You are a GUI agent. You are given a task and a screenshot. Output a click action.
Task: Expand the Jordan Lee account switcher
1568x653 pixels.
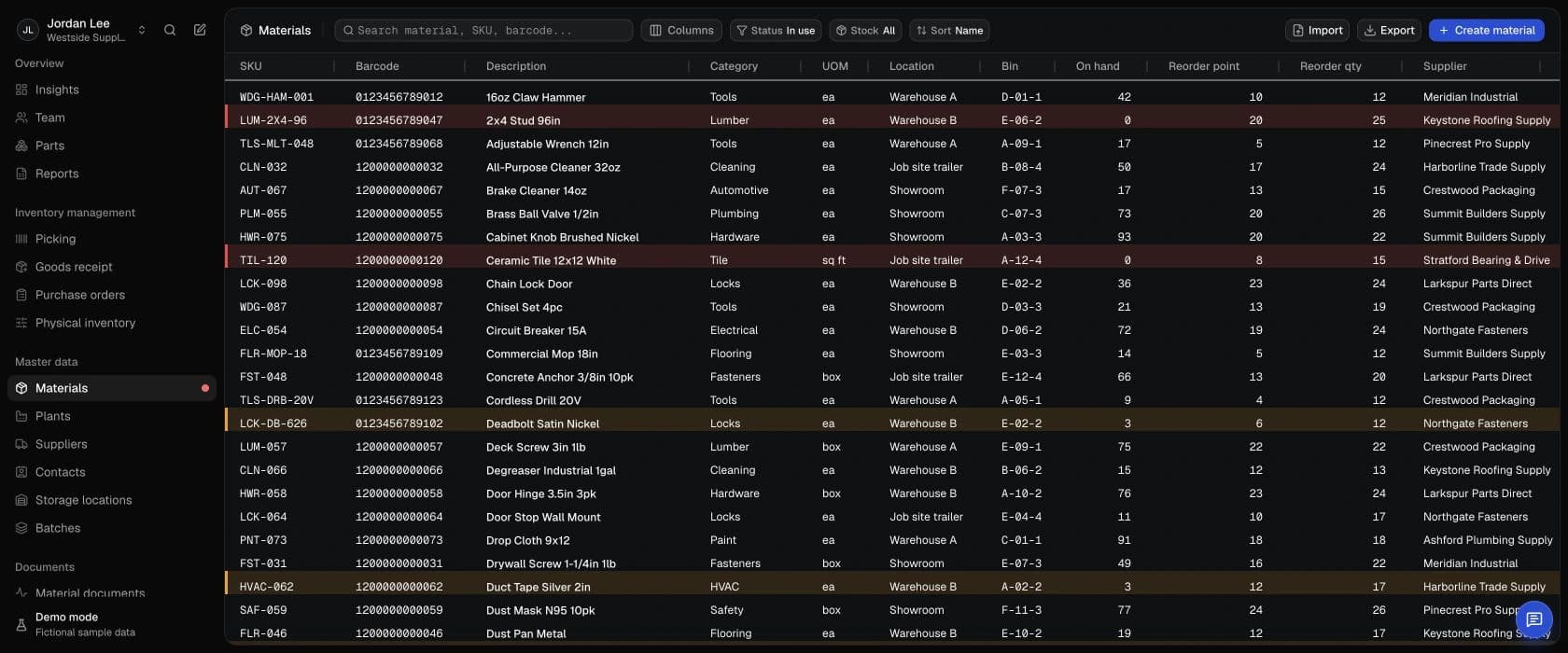pos(142,30)
